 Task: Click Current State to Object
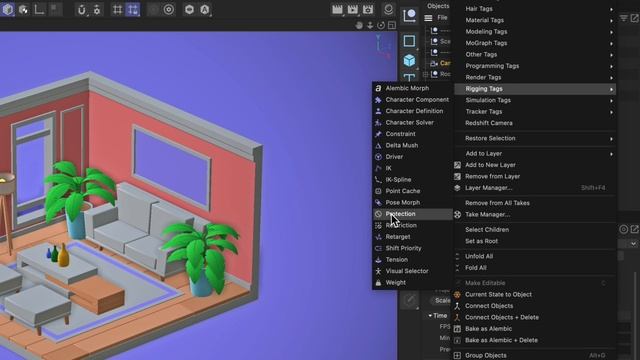(x=535, y=294)
